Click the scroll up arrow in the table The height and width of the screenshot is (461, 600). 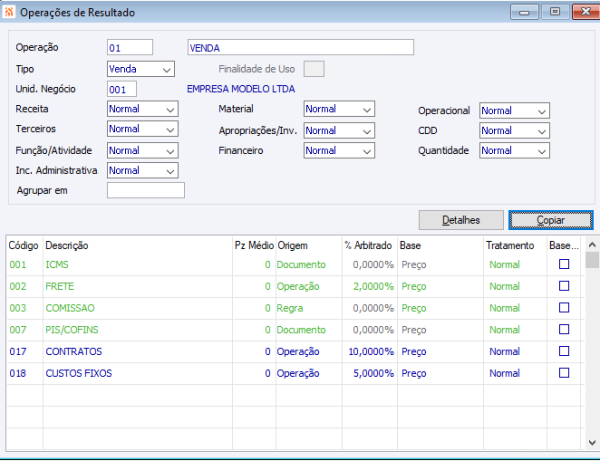[x=592, y=246]
